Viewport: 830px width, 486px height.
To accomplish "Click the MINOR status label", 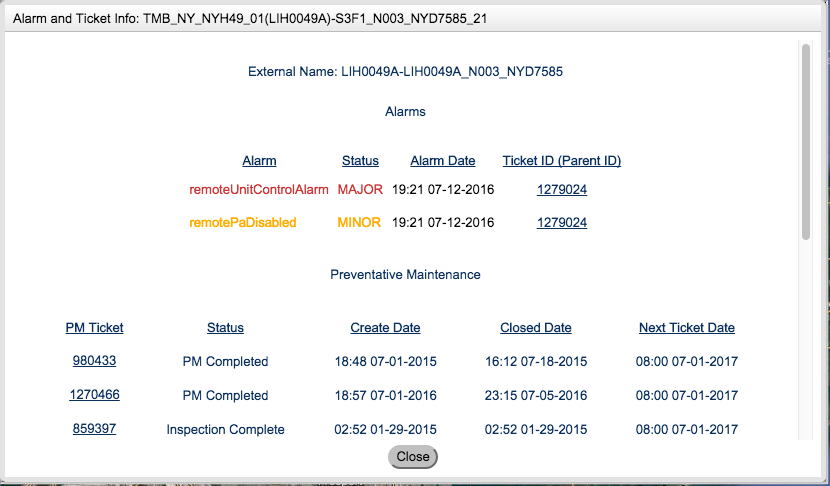I will click(x=359, y=222).
